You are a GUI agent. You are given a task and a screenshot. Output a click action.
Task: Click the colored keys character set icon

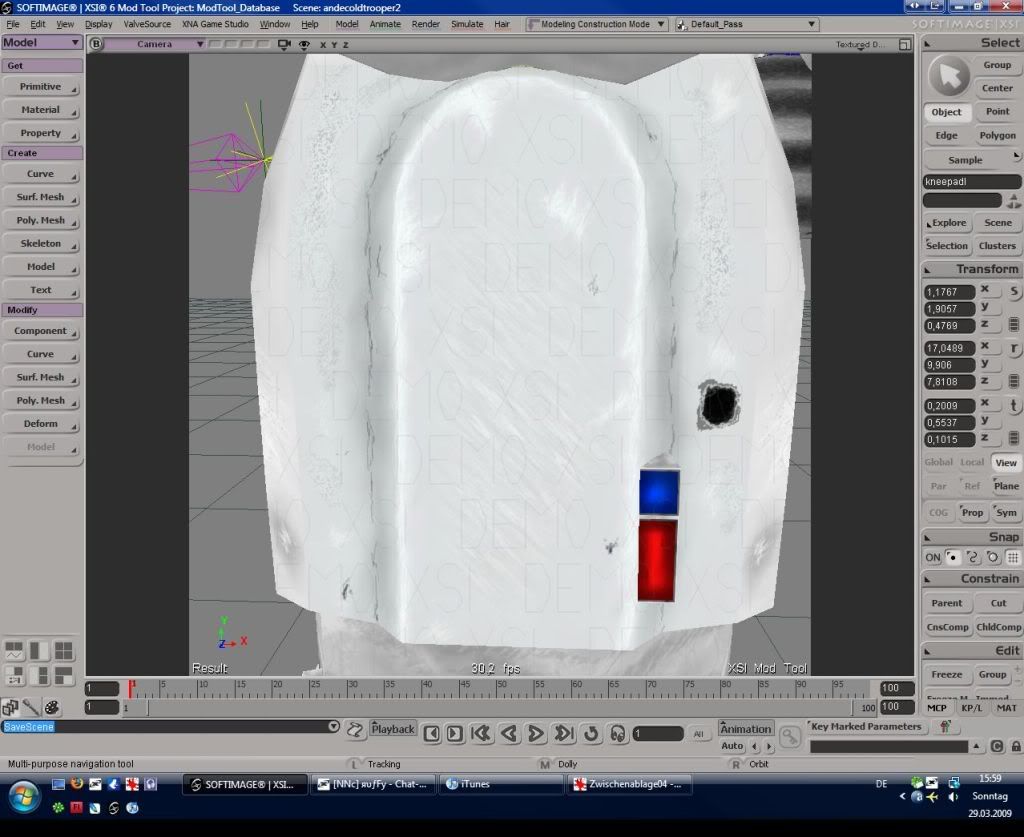tap(944, 726)
